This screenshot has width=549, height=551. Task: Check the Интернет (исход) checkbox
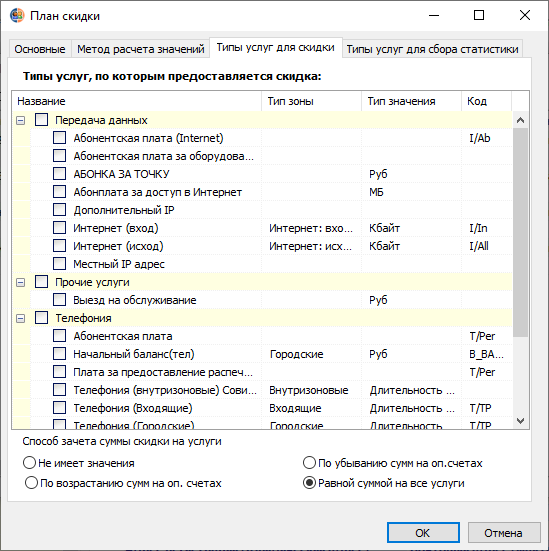[x=59, y=246]
